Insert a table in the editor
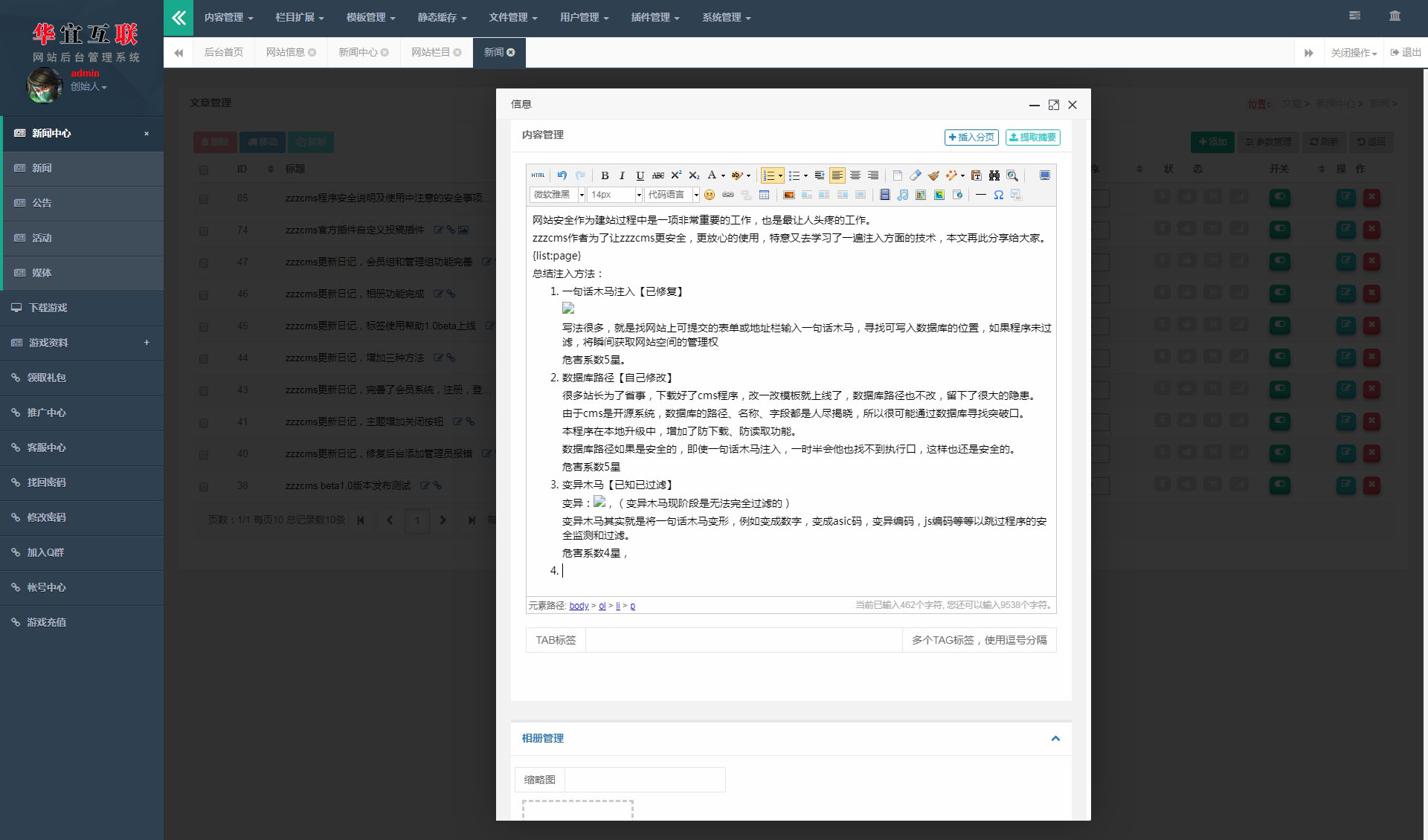The height and width of the screenshot is (840, 1428). click(x=764, y=195)
